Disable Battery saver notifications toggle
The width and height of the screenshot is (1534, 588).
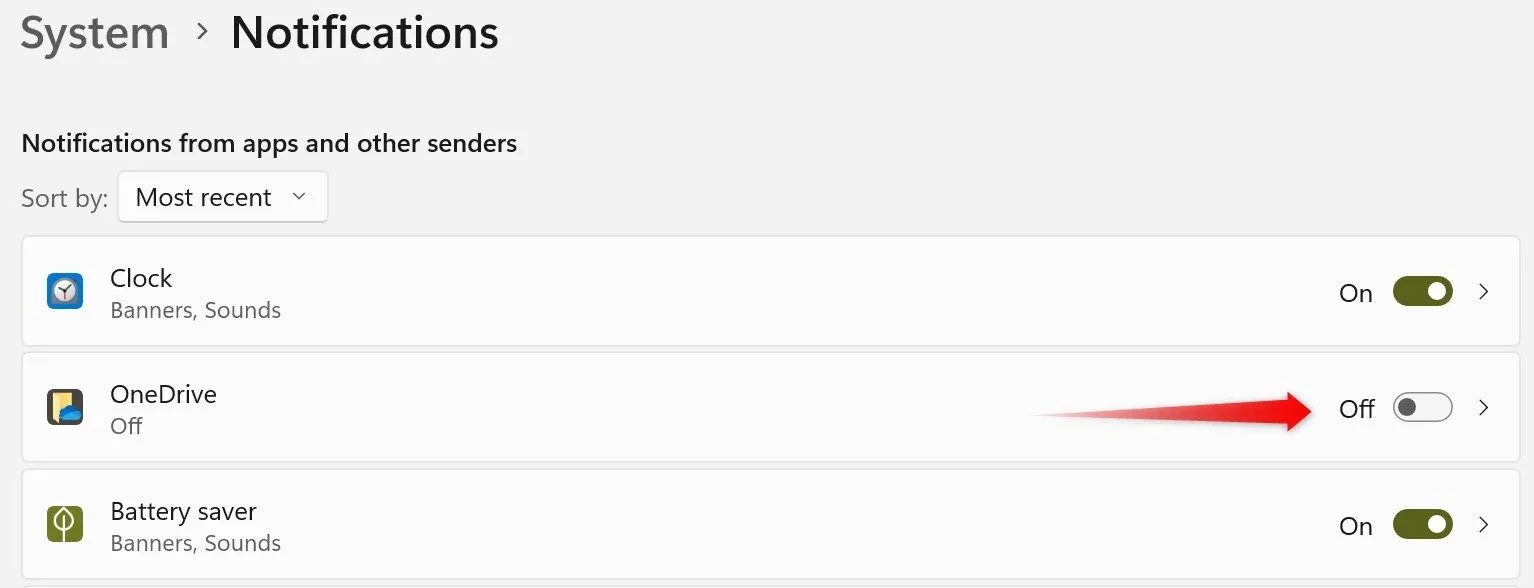click(x=1422, y=525)
